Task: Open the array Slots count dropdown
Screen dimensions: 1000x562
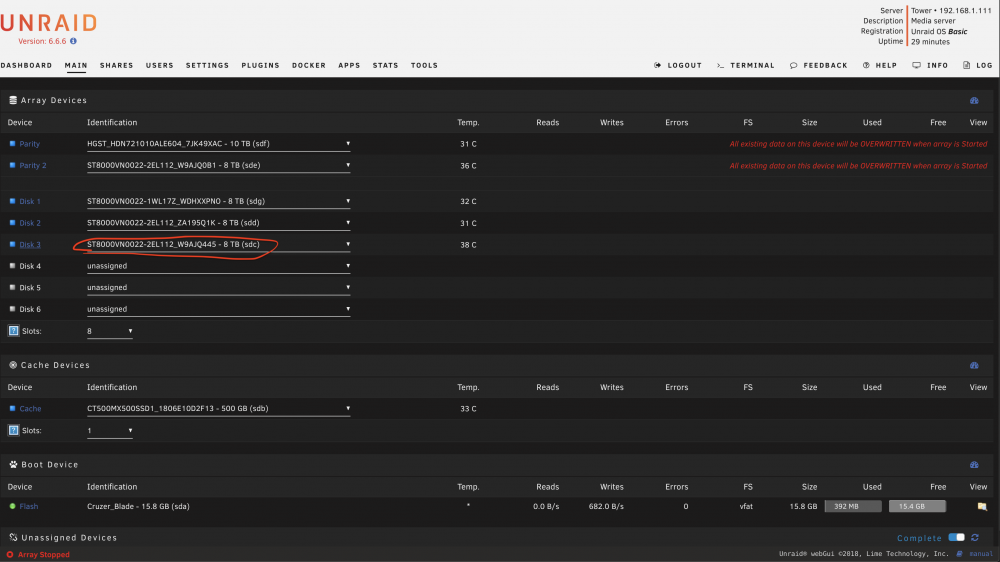Action: coord(110,332)
